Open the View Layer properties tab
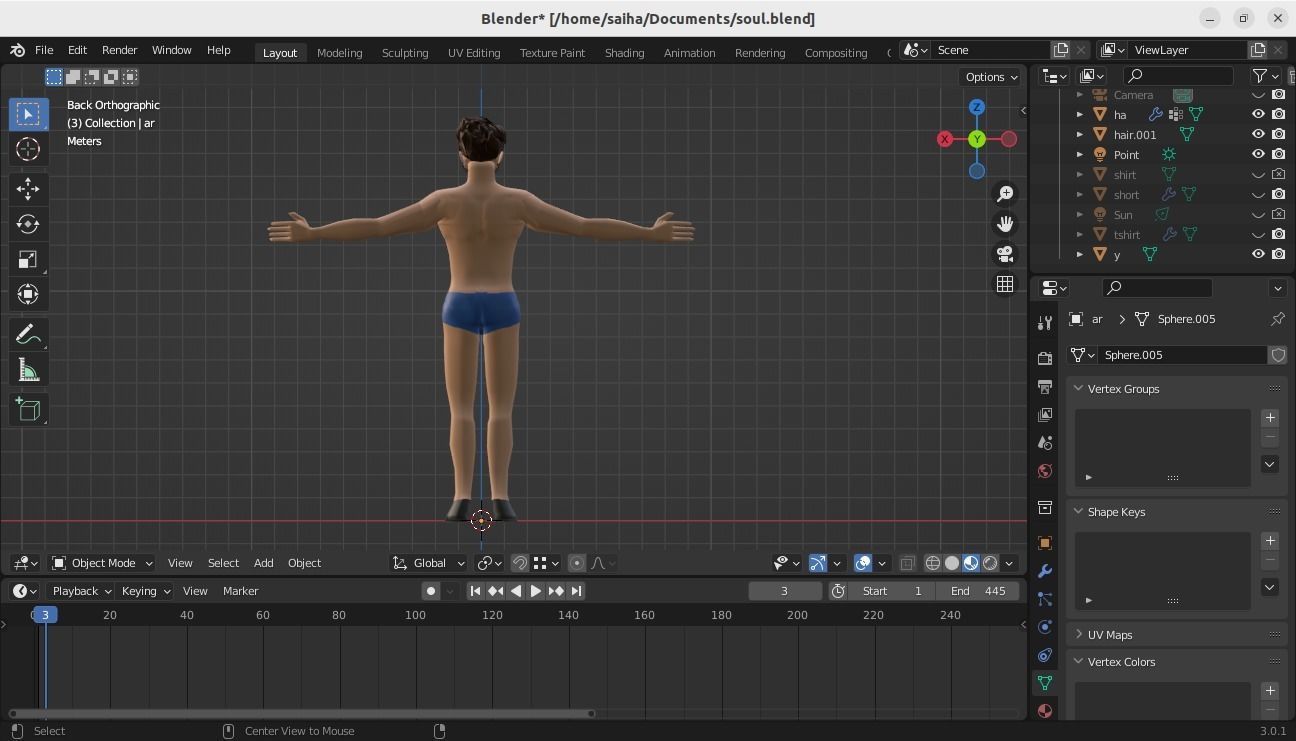 (1045, 414)
